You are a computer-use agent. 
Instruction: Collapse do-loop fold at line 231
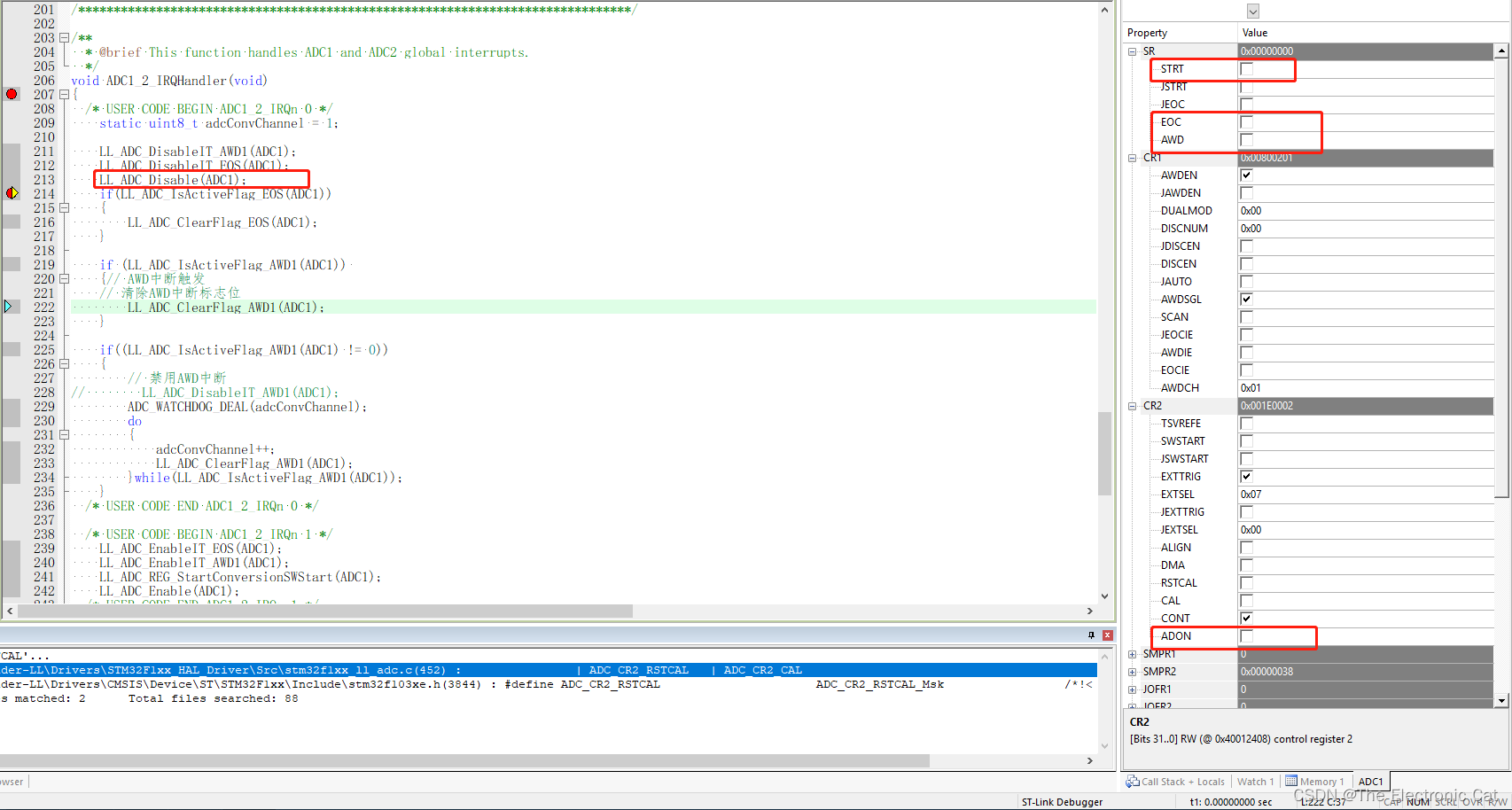[x=64, y=435]
